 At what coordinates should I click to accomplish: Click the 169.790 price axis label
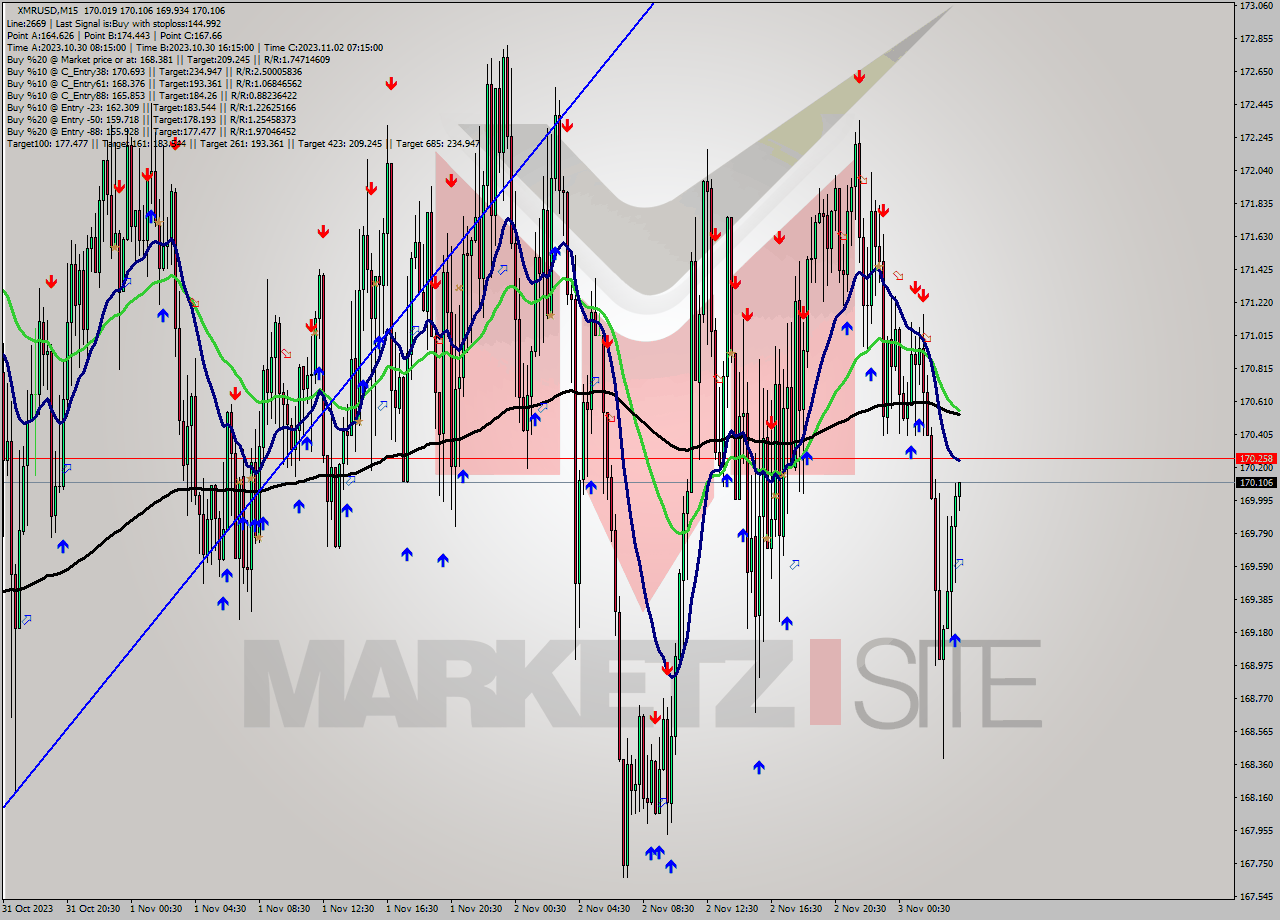(x=1256, y=534)
